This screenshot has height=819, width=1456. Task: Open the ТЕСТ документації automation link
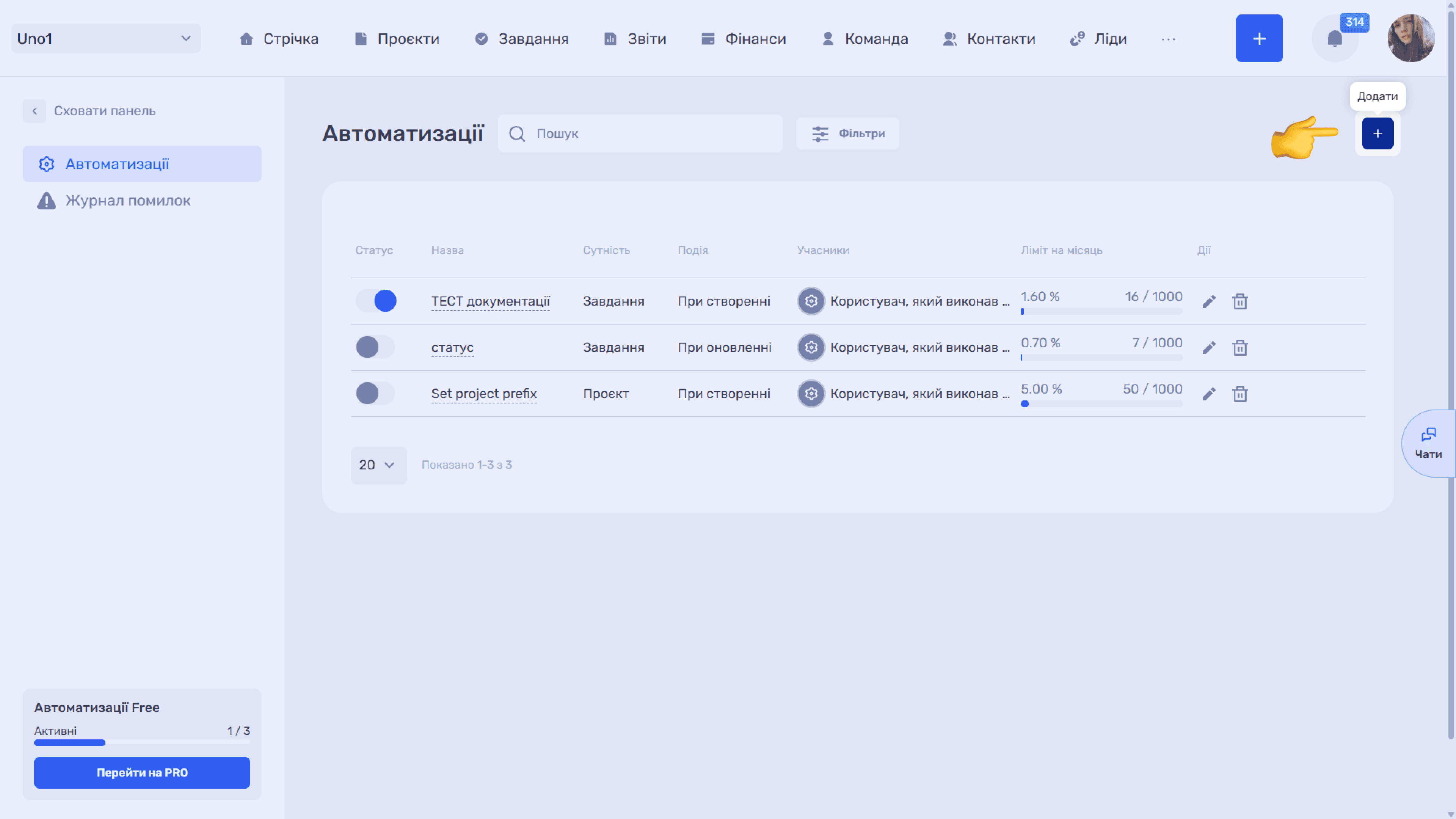point(491,301)
